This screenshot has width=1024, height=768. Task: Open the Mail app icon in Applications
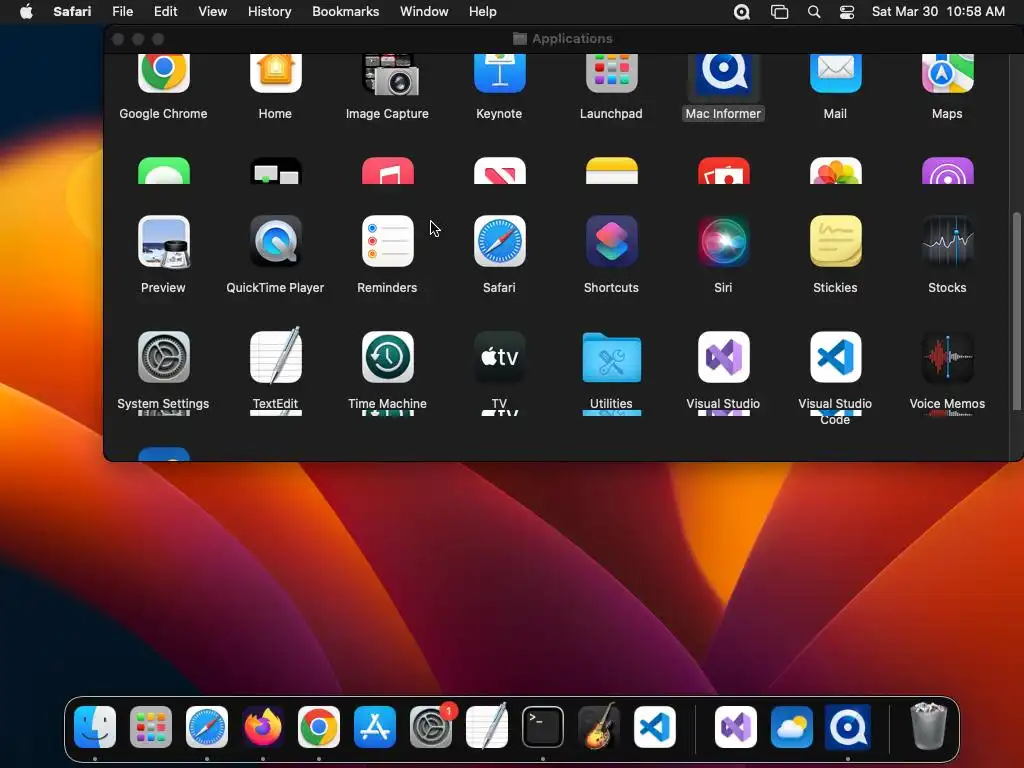[835, 73]
